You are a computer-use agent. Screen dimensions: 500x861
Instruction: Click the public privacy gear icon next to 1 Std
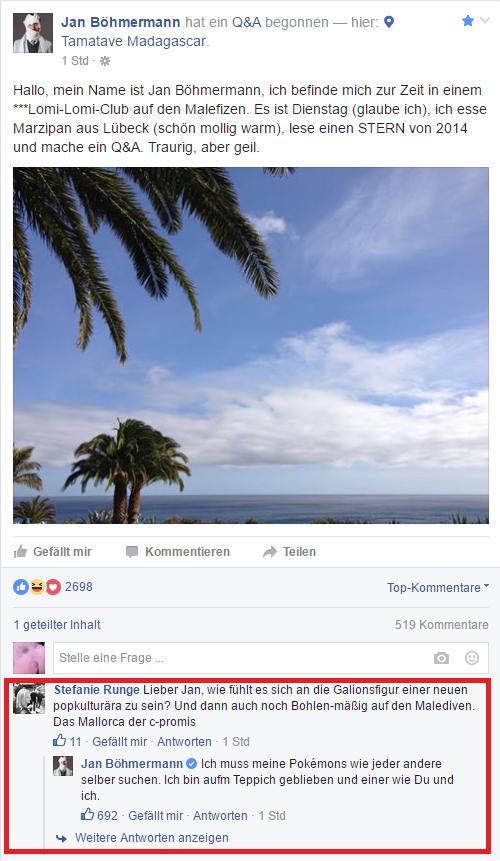click(105, 61)
